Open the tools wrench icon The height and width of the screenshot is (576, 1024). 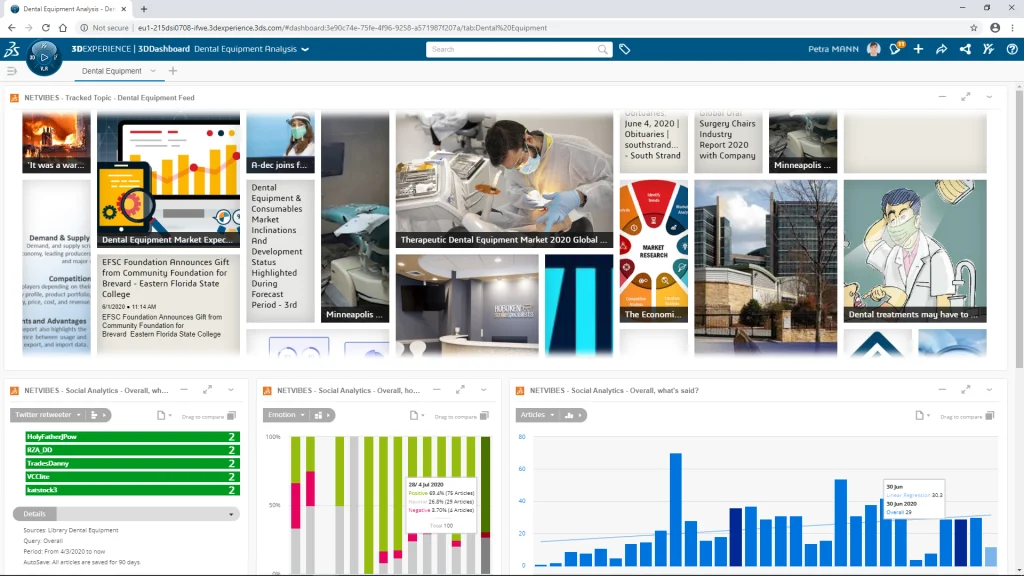coord(988,49)
